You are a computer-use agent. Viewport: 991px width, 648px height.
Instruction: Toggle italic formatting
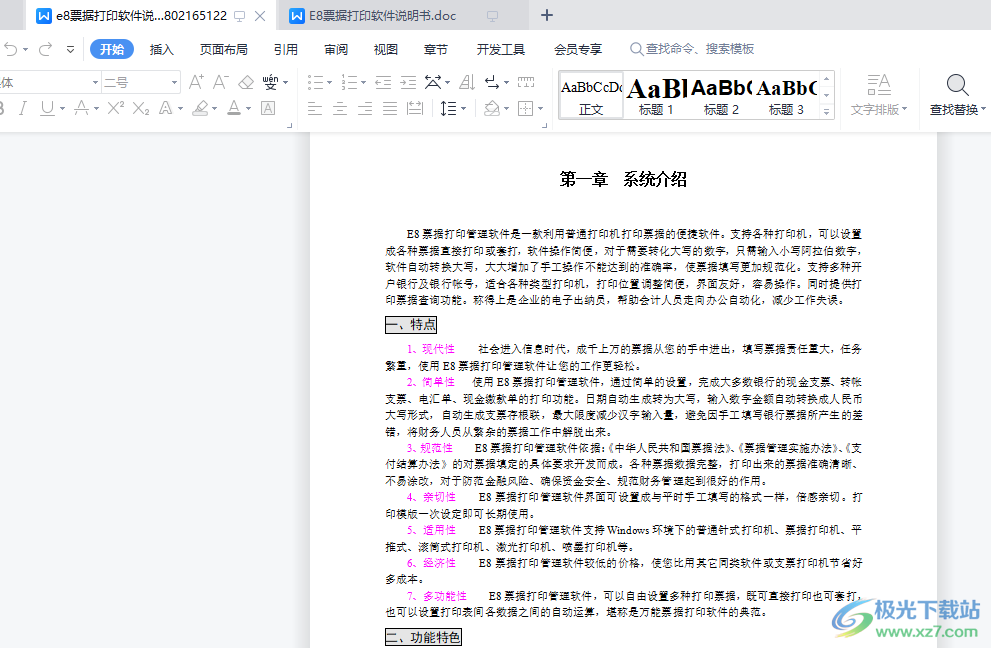[23, 108]
